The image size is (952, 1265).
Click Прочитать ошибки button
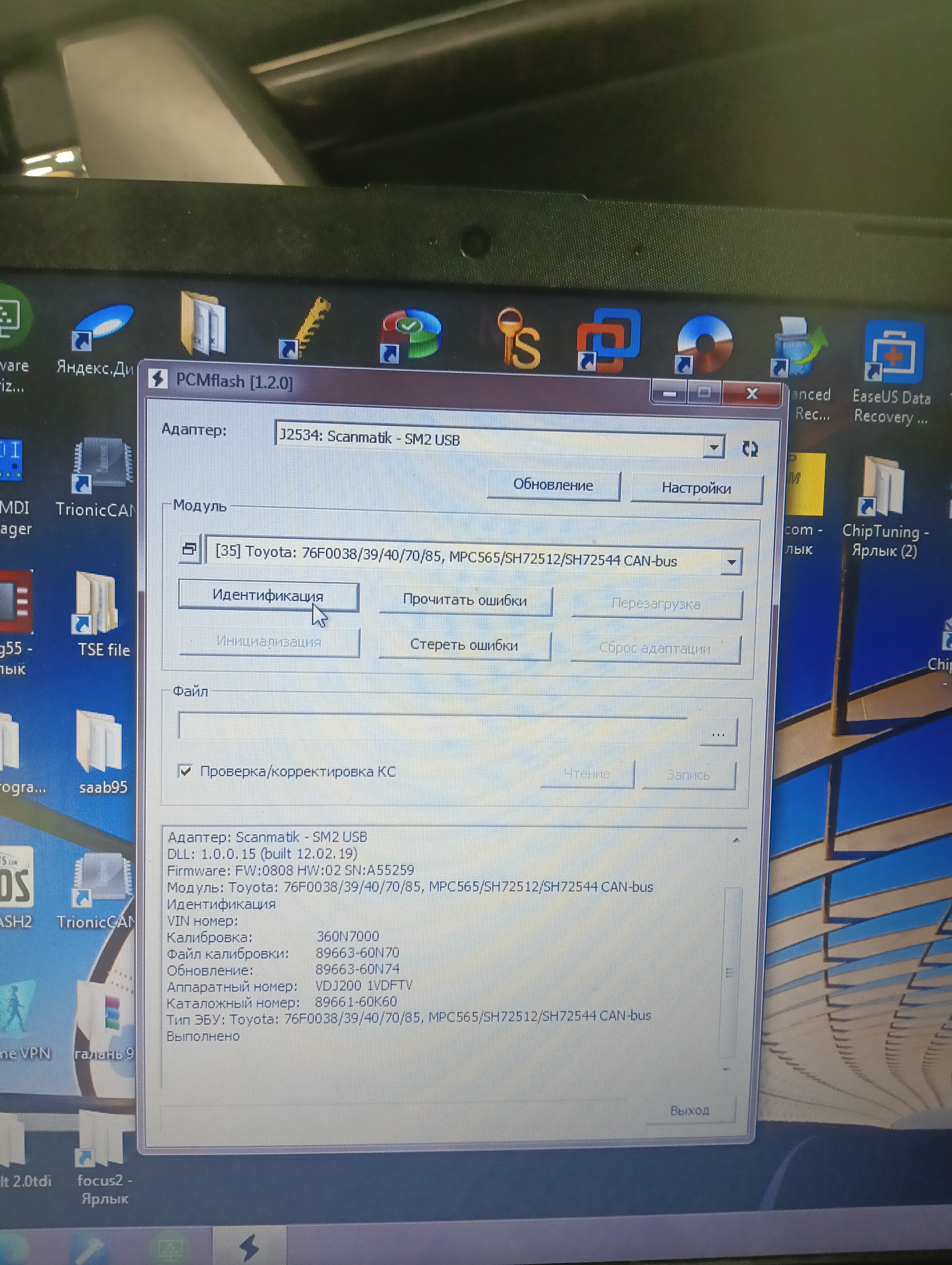pyautogui.click(x=465, y=600)
